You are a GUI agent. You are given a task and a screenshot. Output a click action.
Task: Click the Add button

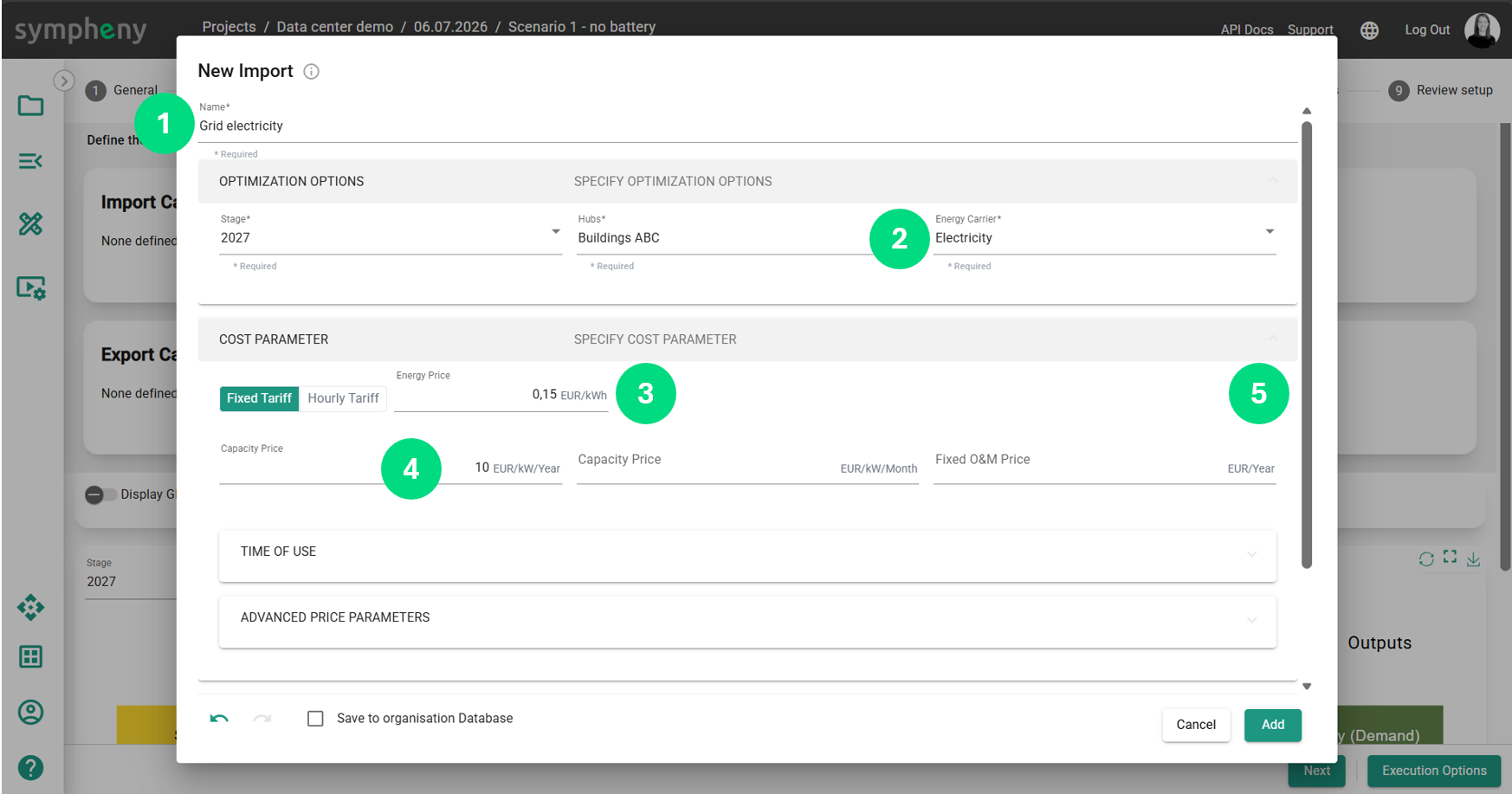coord(1272,725)
